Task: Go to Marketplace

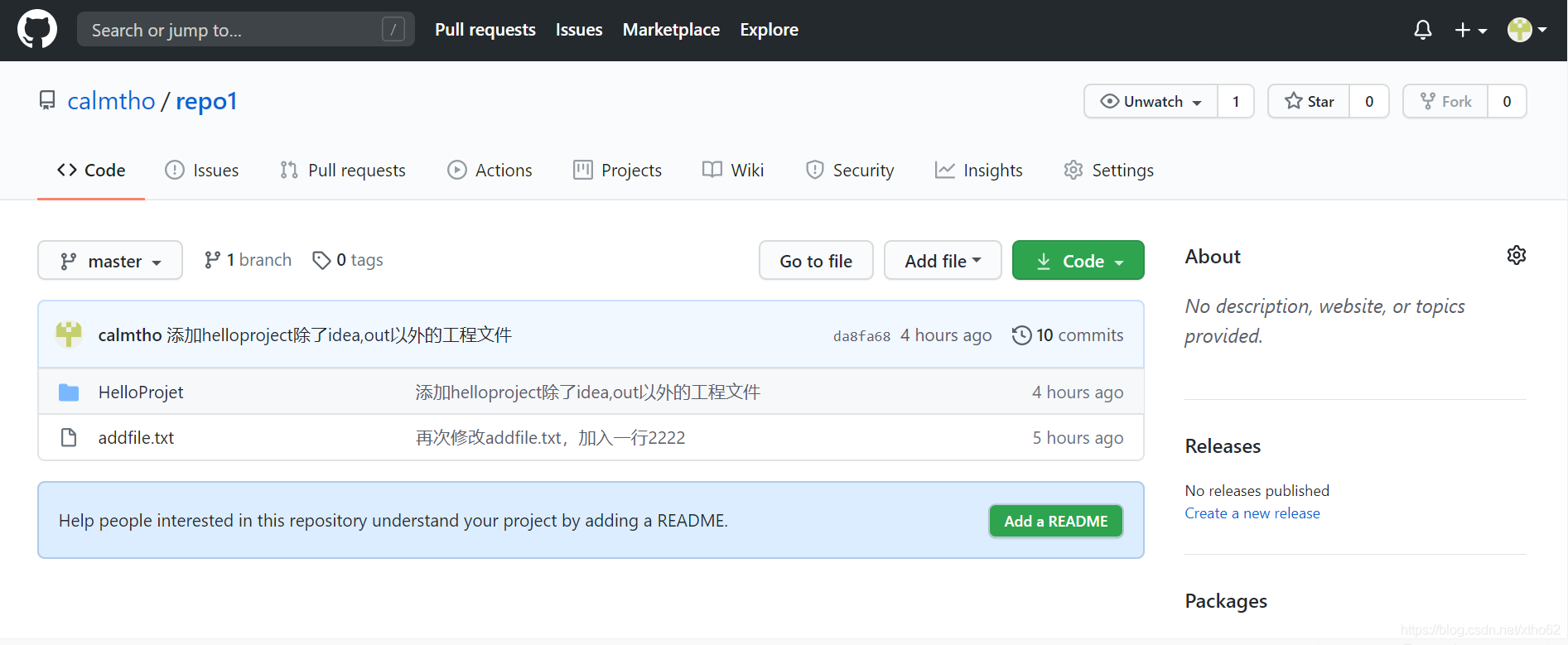Action: (x=671, y=30)
